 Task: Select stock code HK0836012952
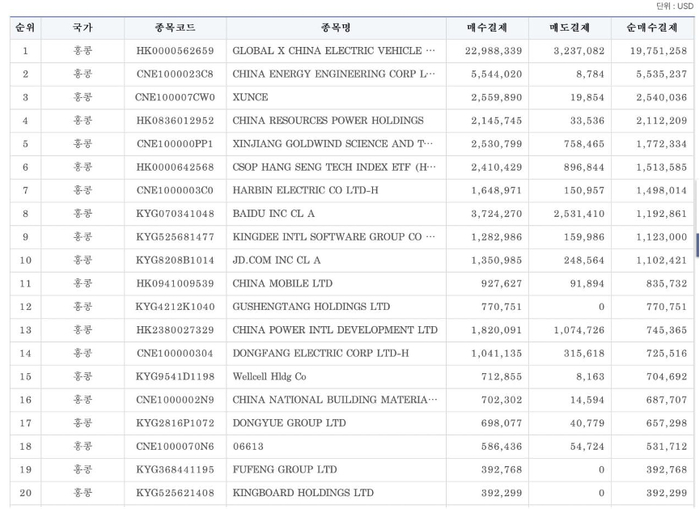pos(175,121)
